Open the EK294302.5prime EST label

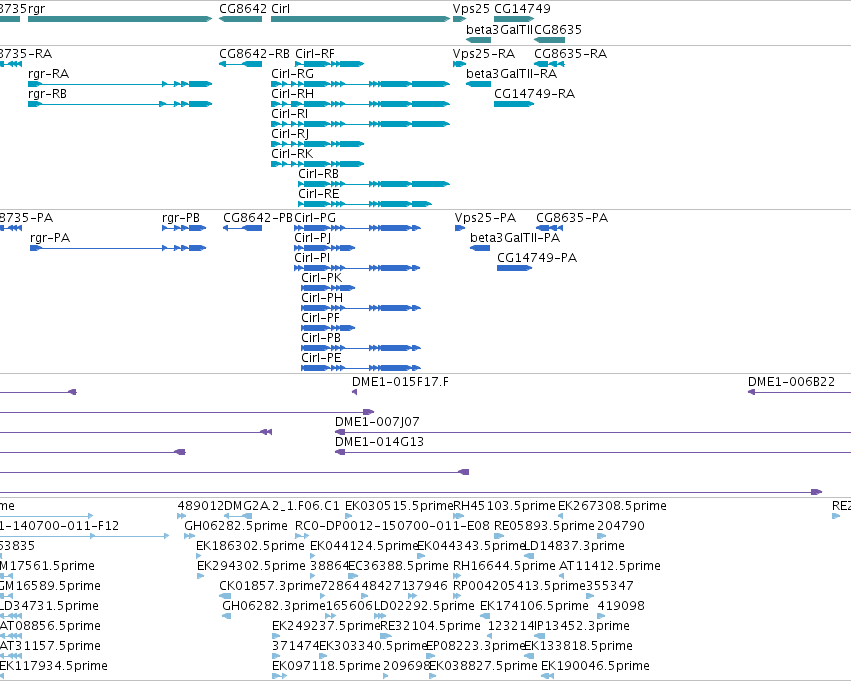click(251, 566)
